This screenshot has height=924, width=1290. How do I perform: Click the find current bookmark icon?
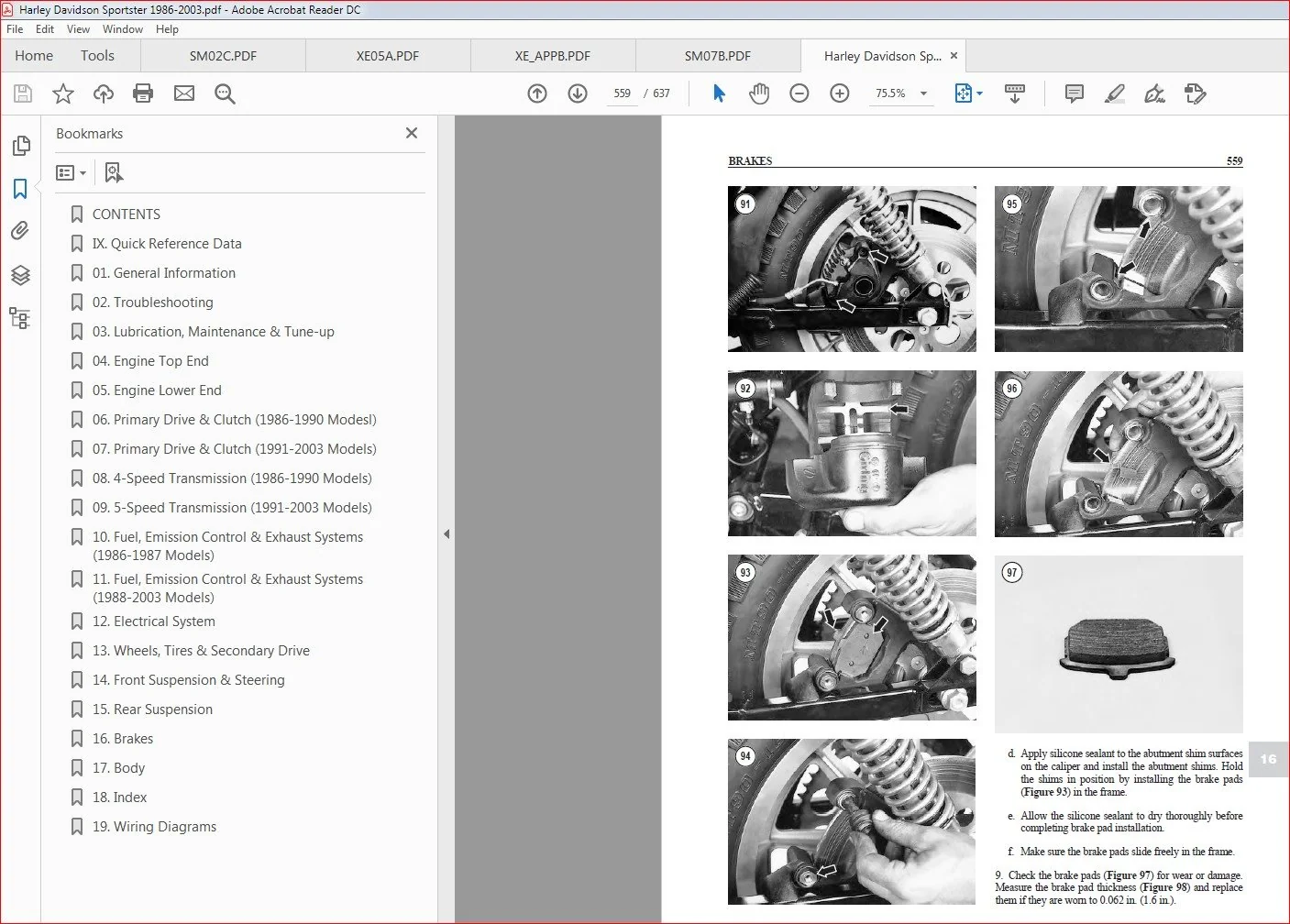[114, 172]
